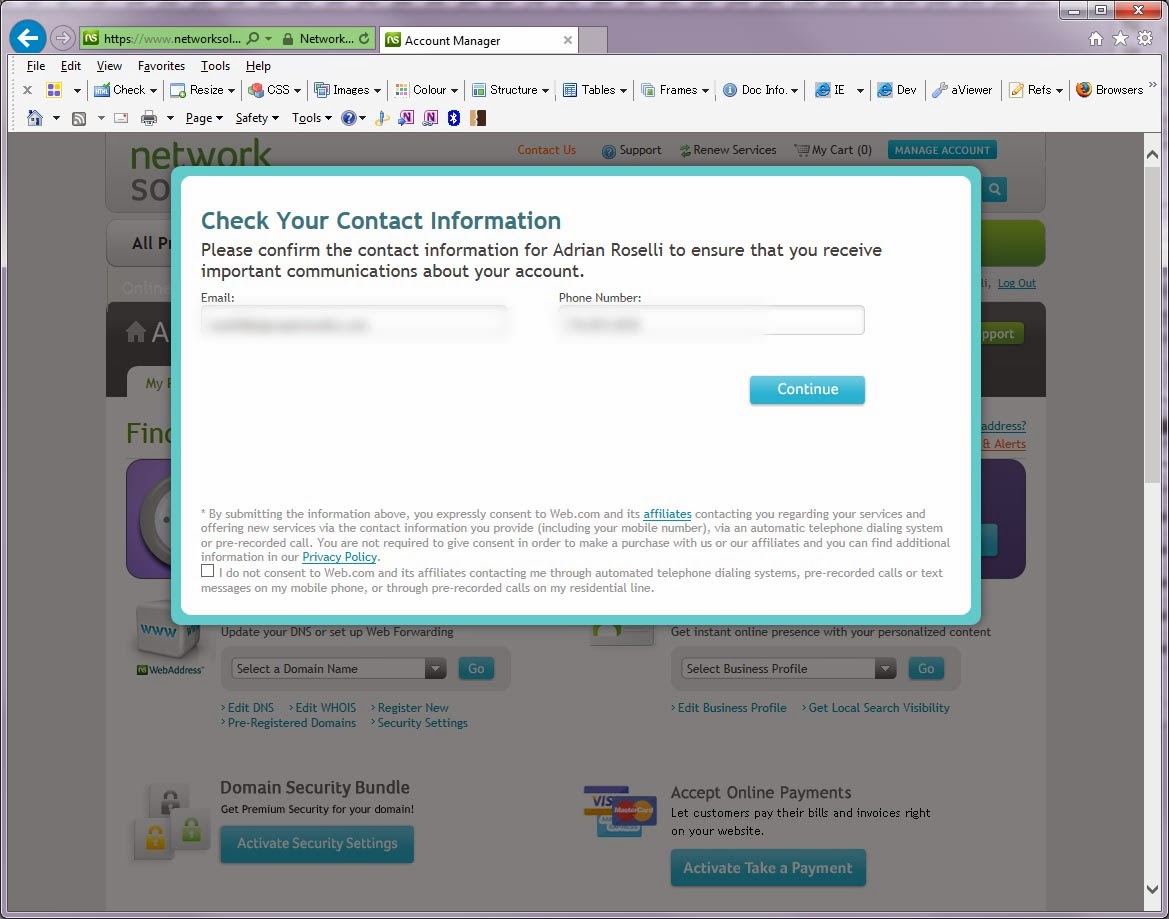Screen dimensions: 1169x919
Task: Open the aViewer wrench tool
Action: 962,89
